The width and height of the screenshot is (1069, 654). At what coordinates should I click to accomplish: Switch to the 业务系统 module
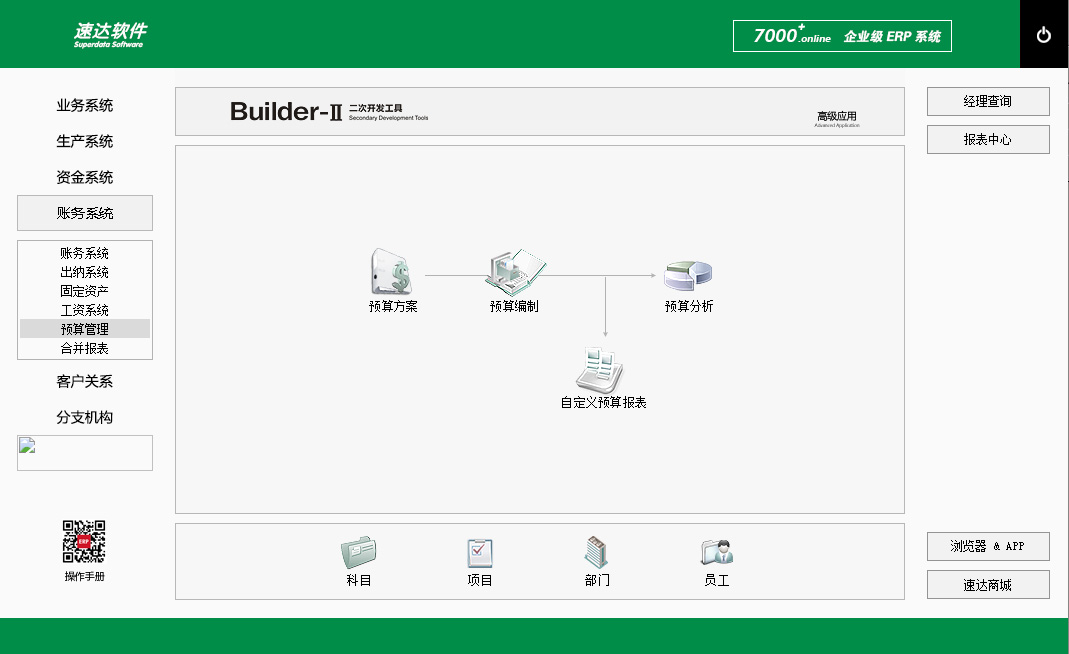84,105
